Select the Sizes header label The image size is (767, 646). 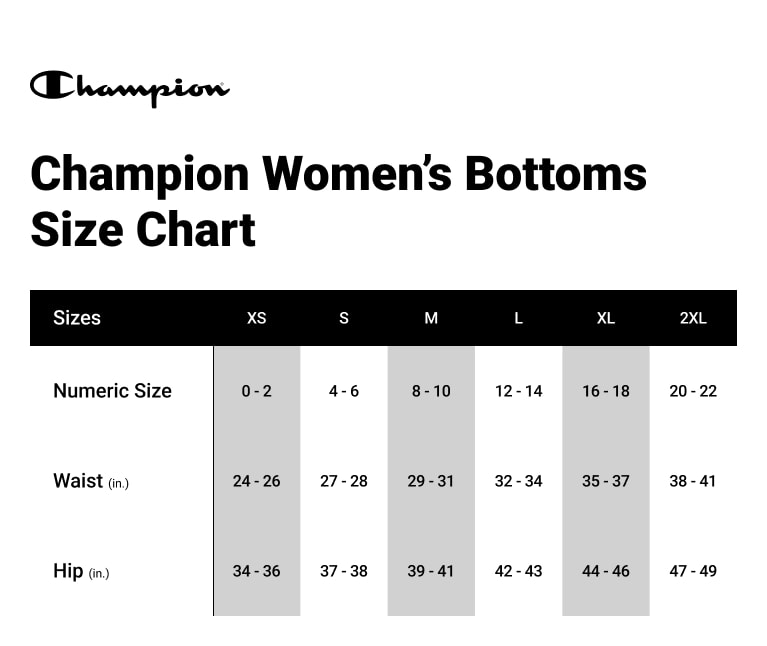pos(77,318)
